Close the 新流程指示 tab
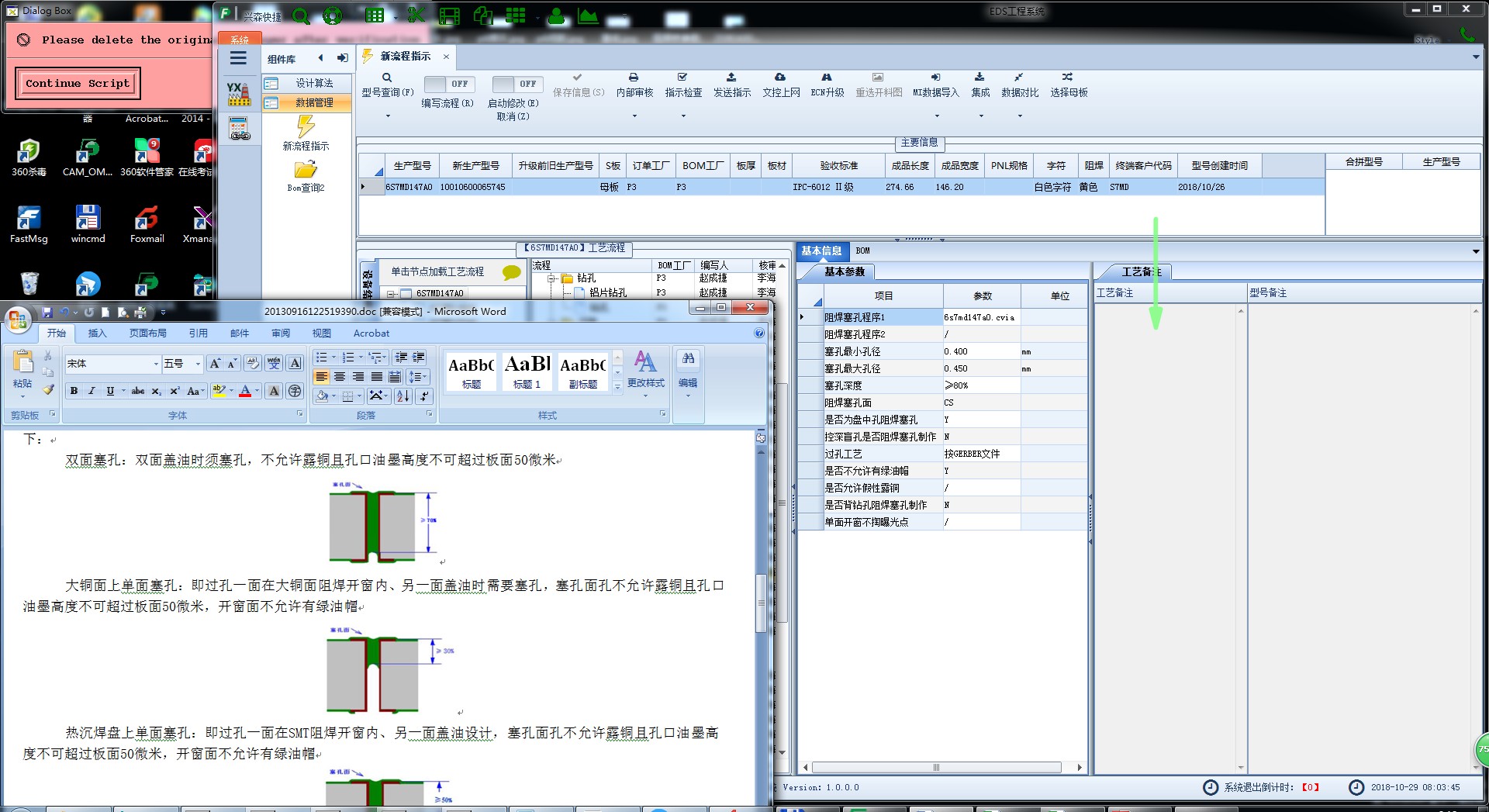The image size is (1489, 812). pos(446,57)
